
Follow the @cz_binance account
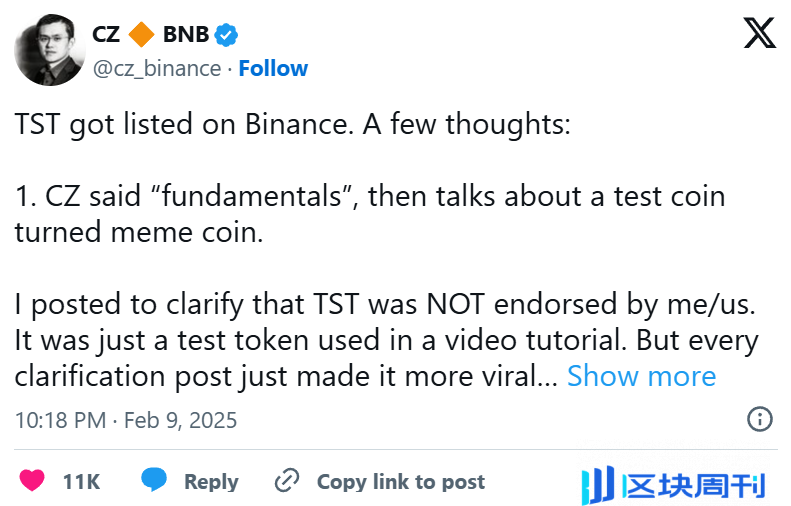click(273, 68)
